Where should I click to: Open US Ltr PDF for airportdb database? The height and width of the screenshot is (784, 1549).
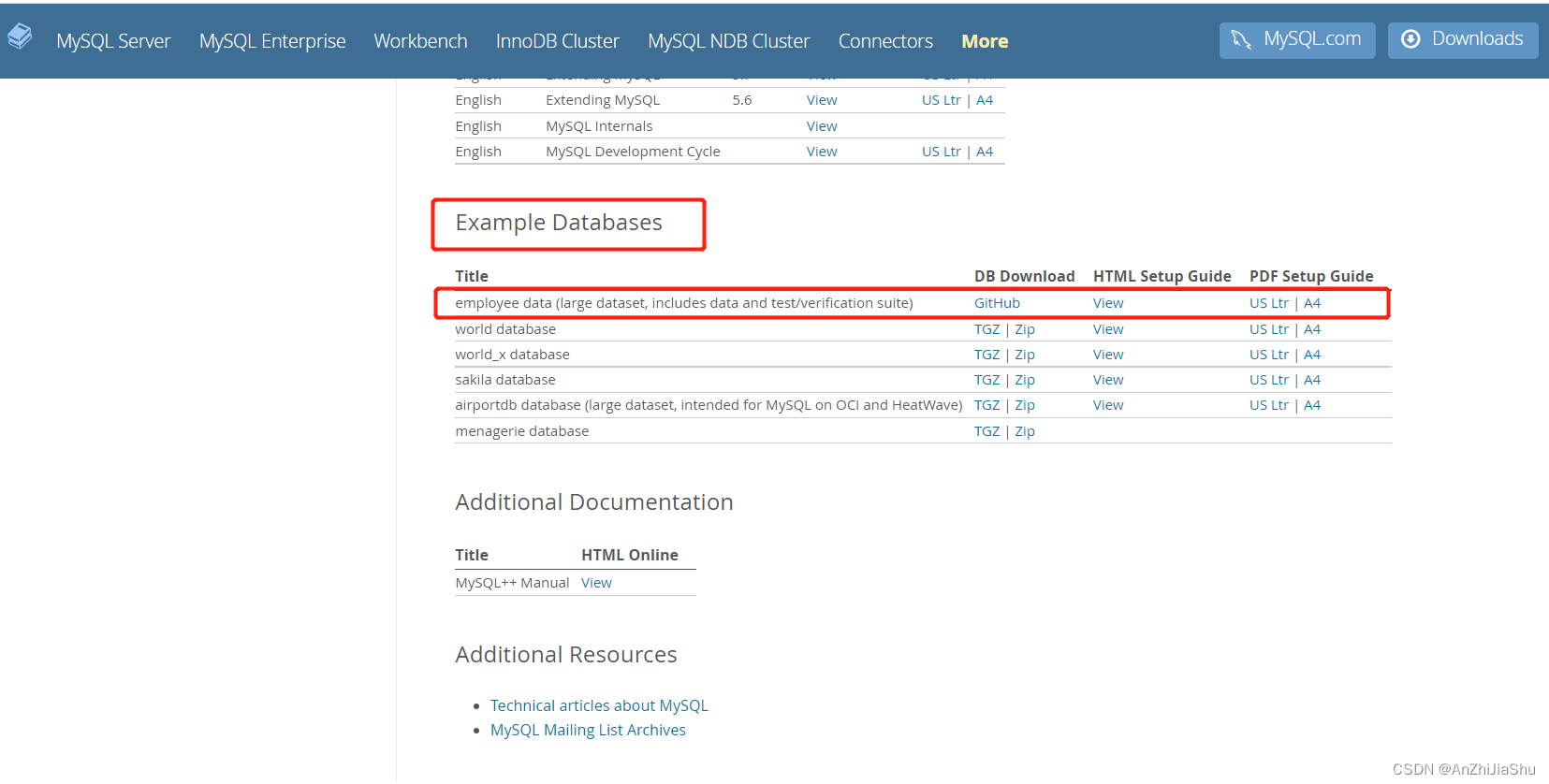[1269, 405]
